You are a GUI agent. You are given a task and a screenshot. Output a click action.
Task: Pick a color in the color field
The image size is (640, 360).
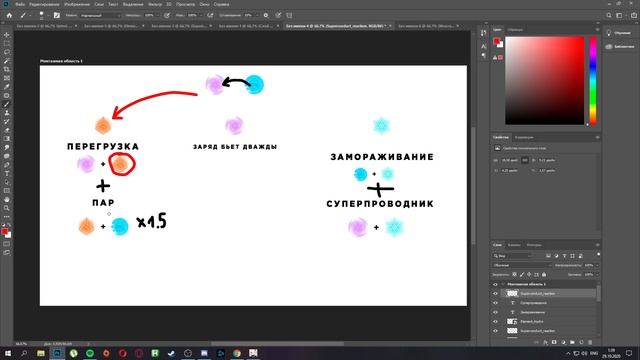544,80
